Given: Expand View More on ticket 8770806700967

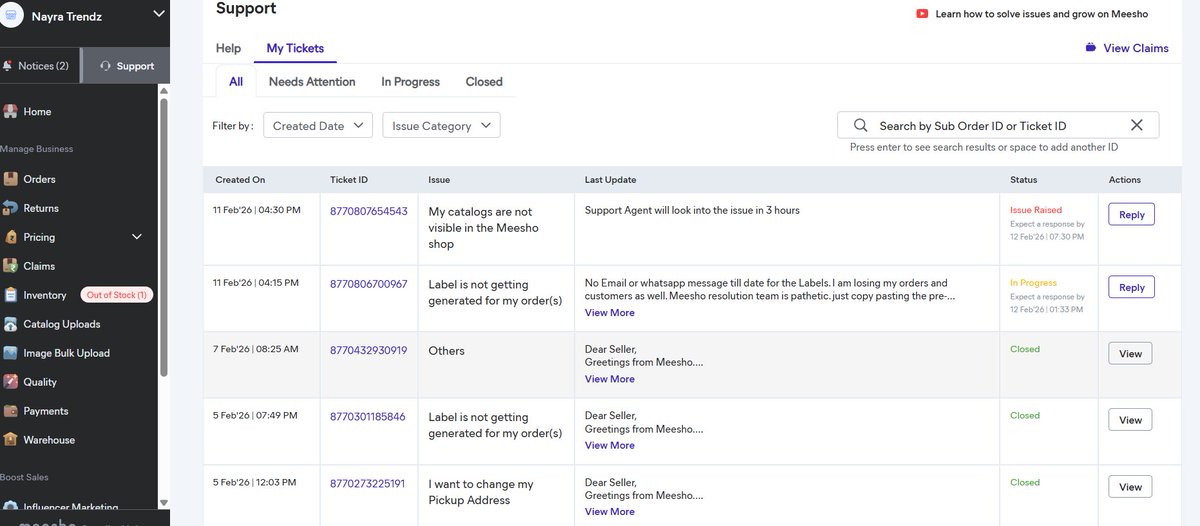Looking at the screenshot, I should [609, 313].
